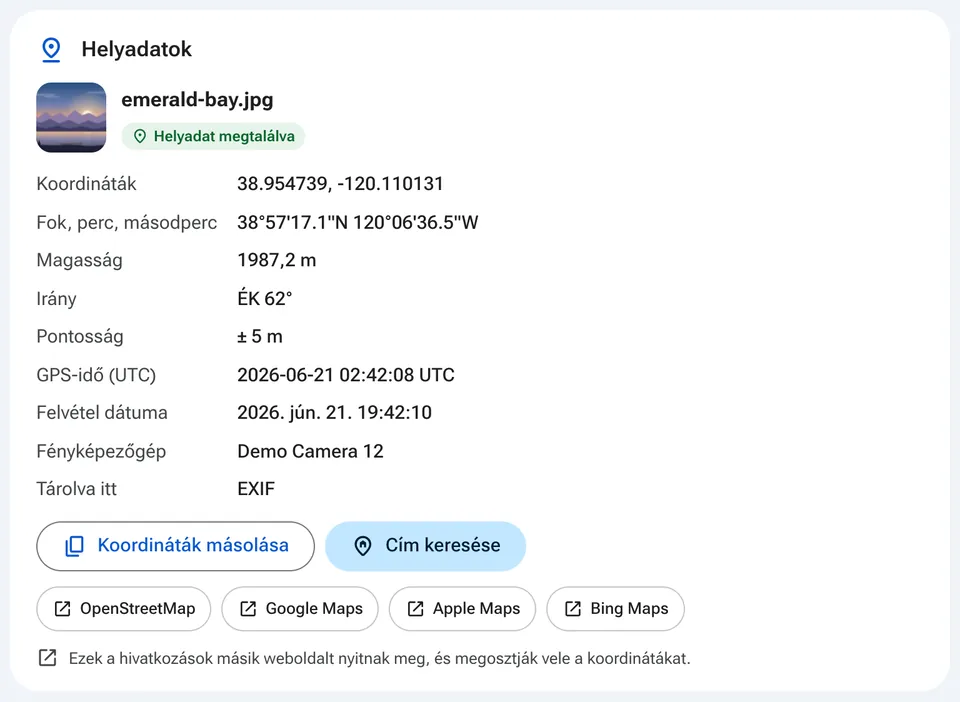Look up address with Cím keresése
The image size is (960, 702).
(x=426, y=546)
